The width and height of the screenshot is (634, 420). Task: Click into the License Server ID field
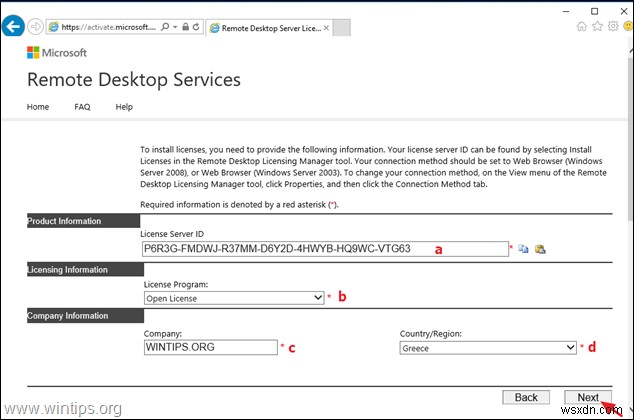coord(325,249)
